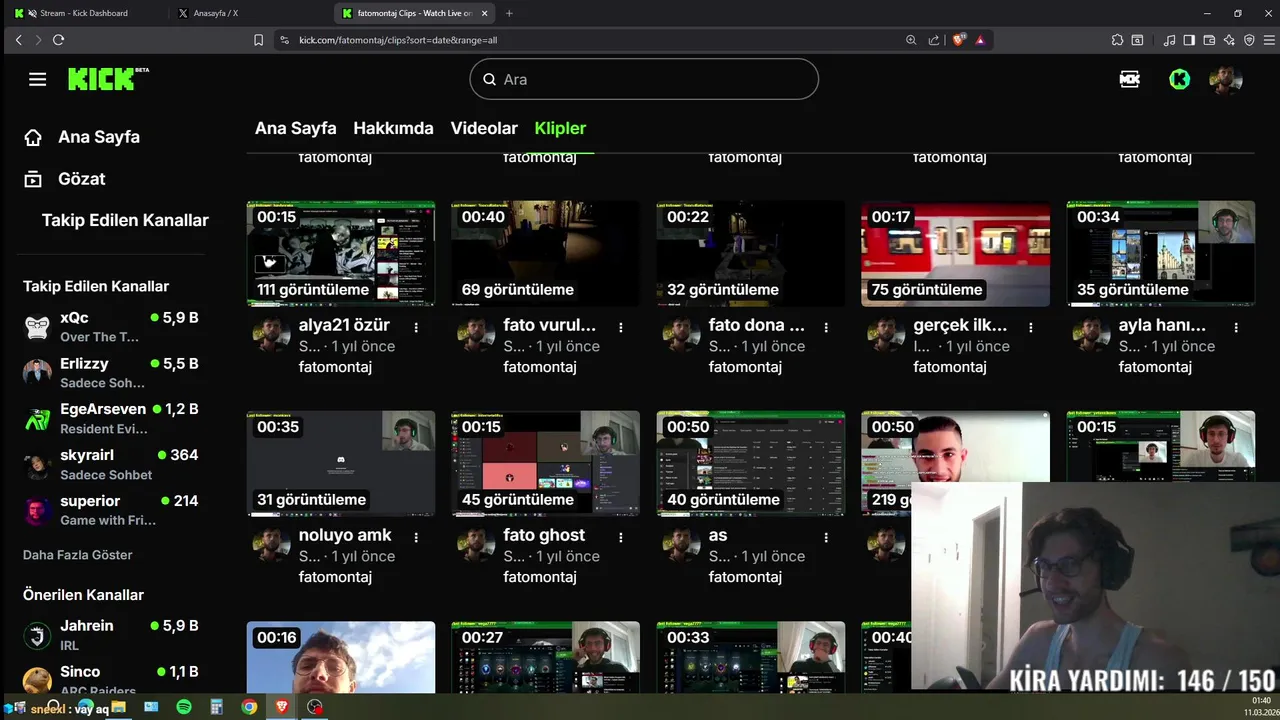Image resolution: width=1280 pixels, height=720 pixels.
Task: Click the browser address bar URL
Action: (398, 40)
